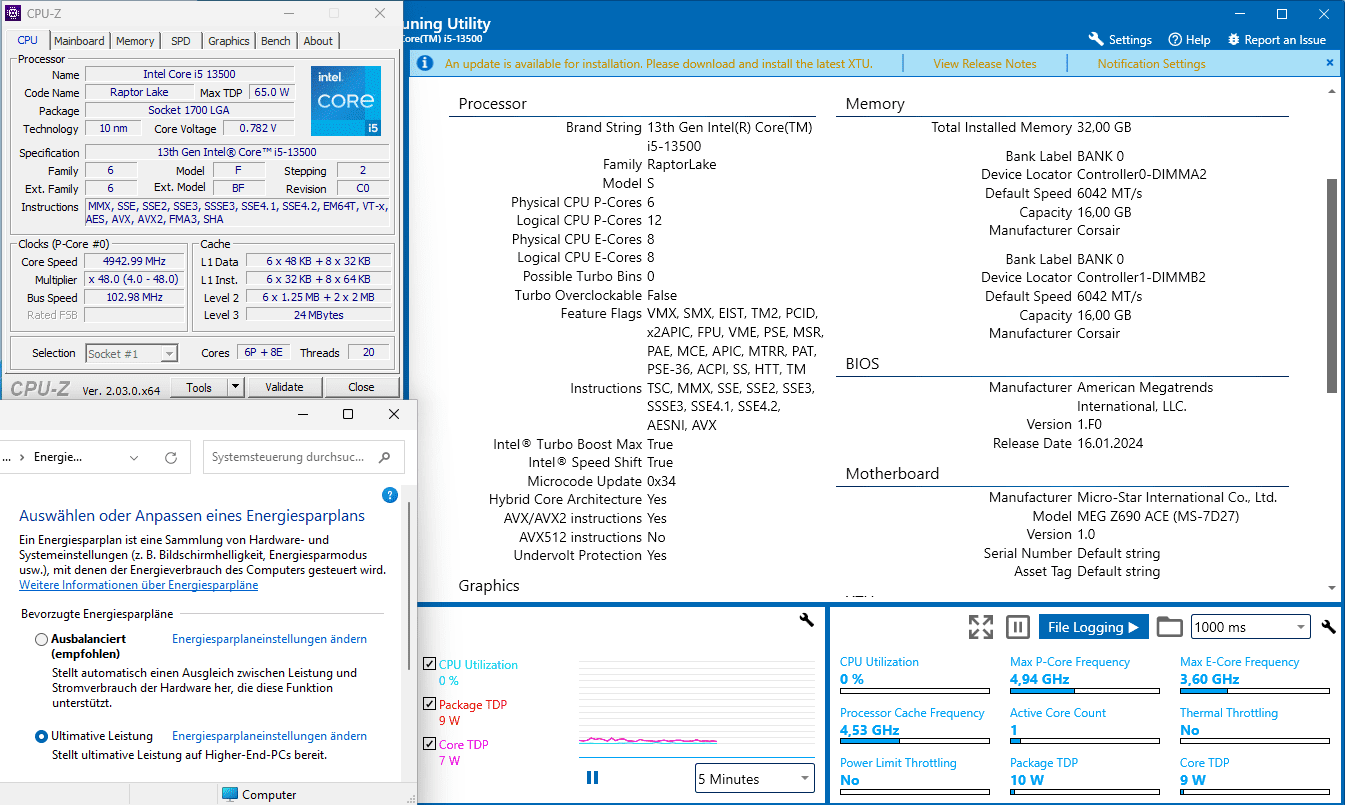Pause the graph below the chart
The height and width of the screenshot is (805, 1345).
point(592,777)
